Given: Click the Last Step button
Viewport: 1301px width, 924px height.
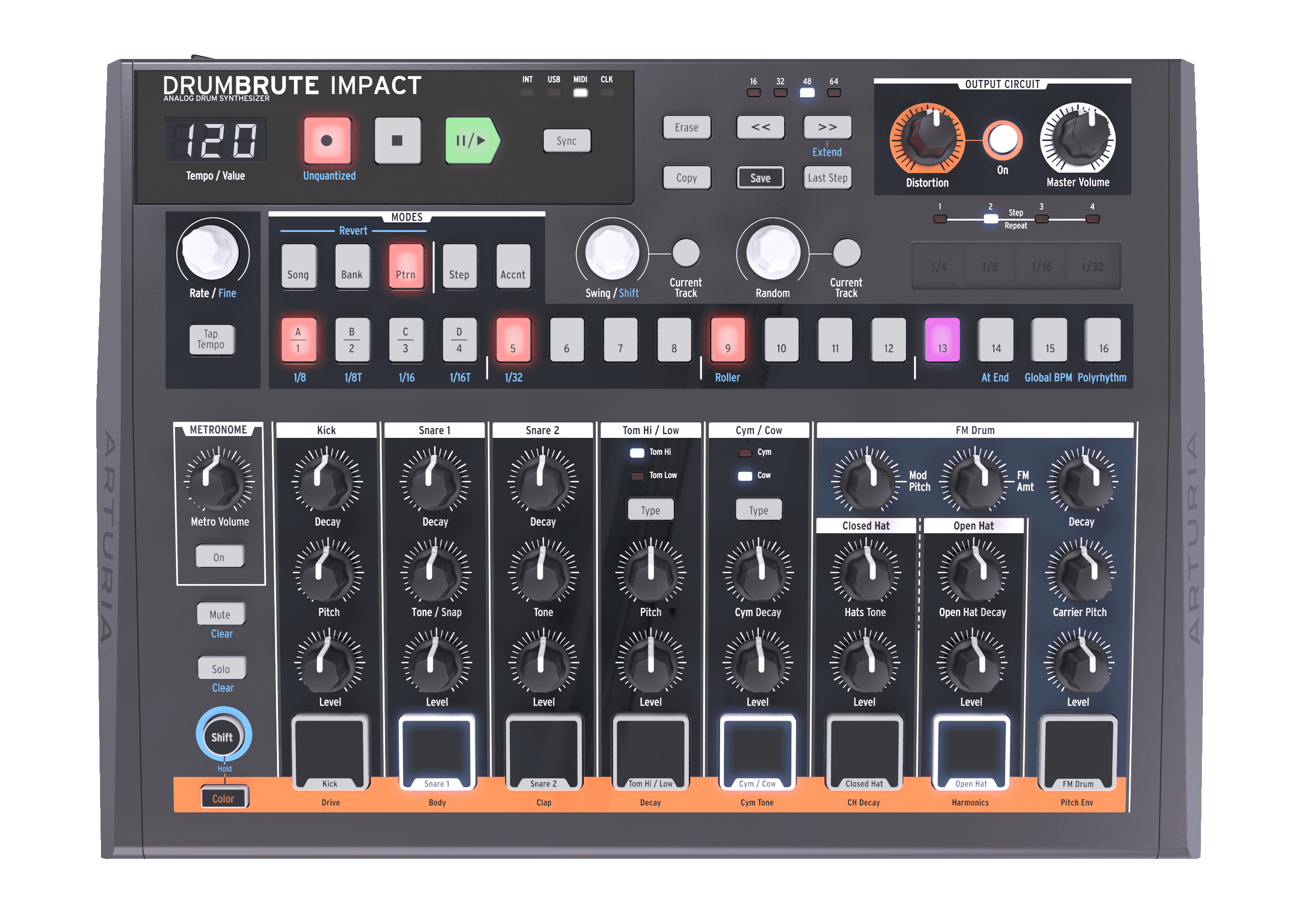Looking at the screenshot, I should pos(828,177).
